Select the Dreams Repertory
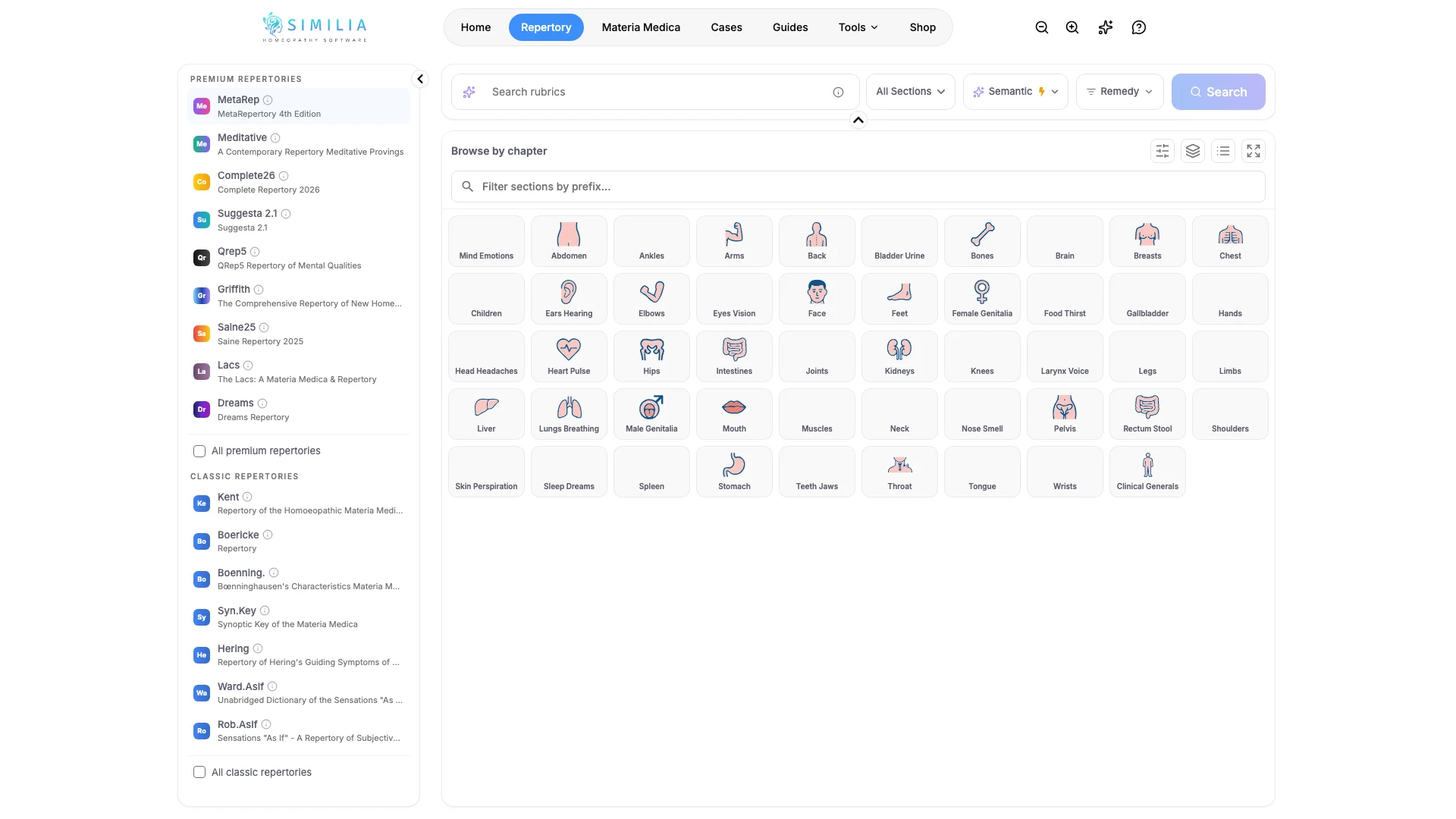 tap(299, 409)
